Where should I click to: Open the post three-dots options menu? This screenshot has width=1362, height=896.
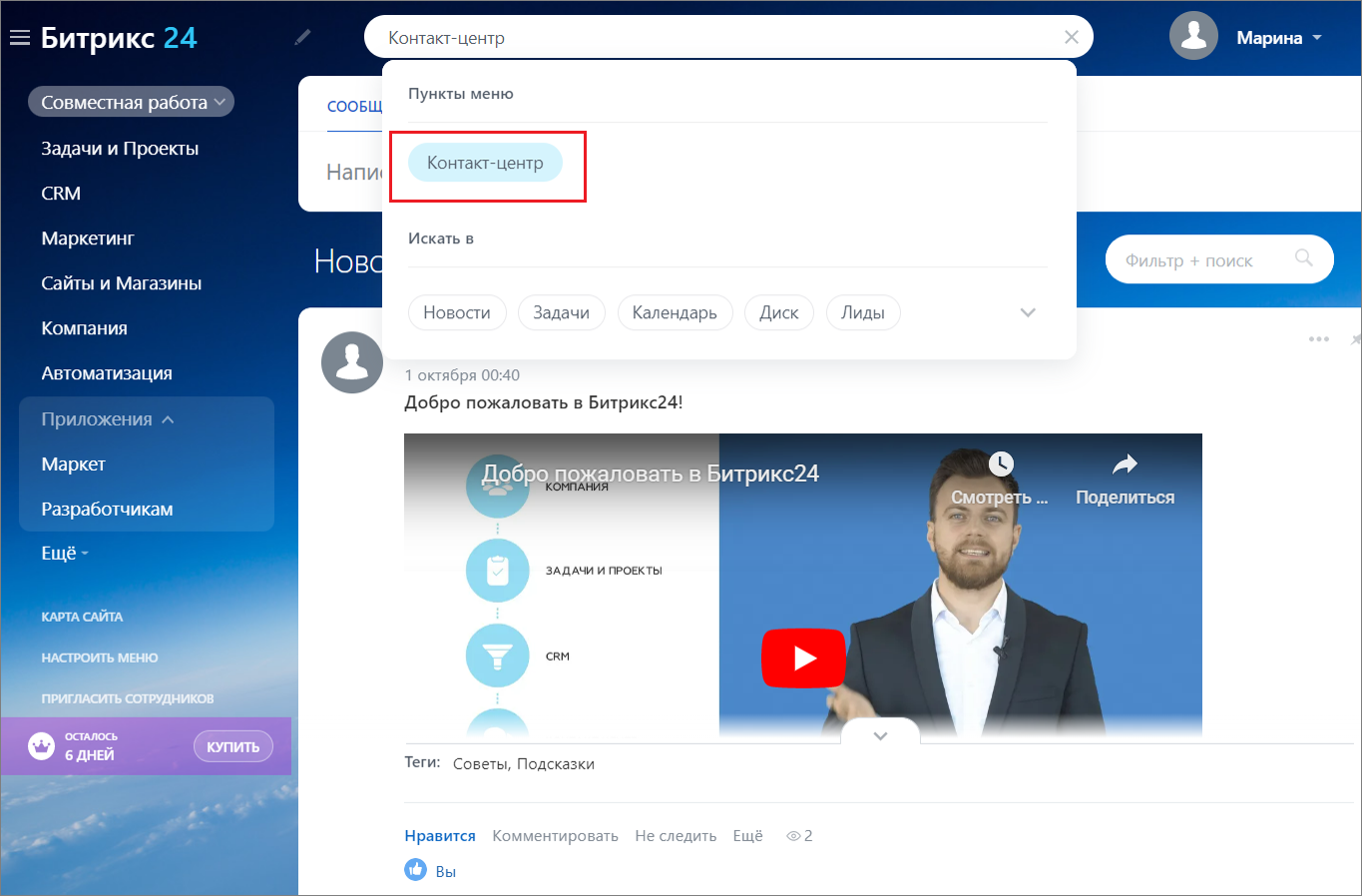click(x=1319, y=339)
